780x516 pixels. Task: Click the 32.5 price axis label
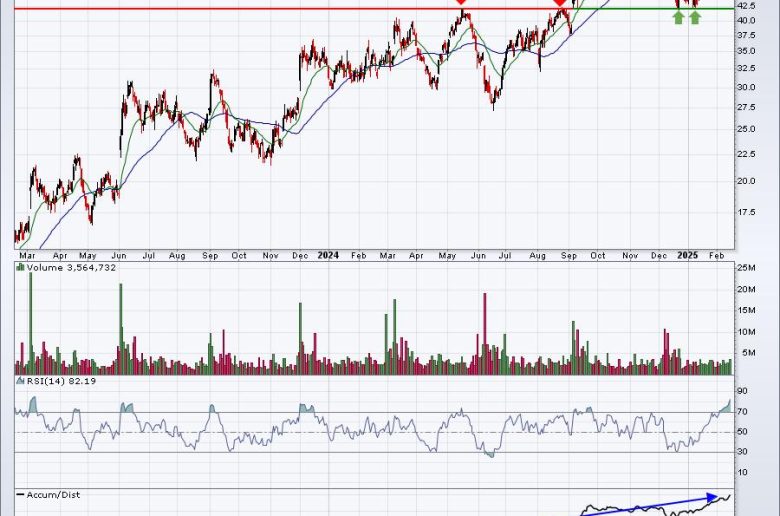coord(747,68)
